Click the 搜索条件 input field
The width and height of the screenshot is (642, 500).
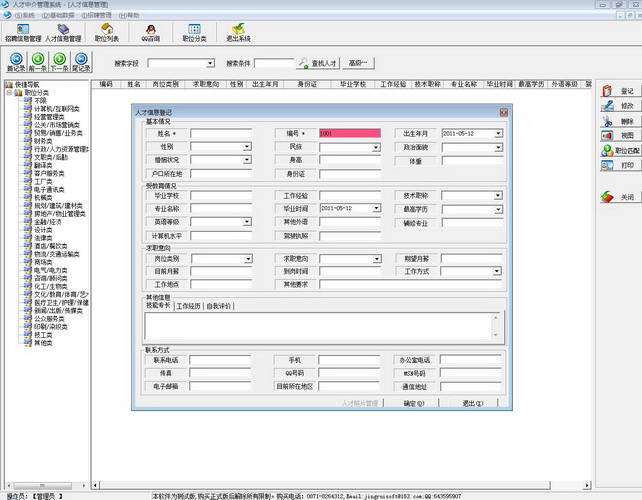[274, 63]
